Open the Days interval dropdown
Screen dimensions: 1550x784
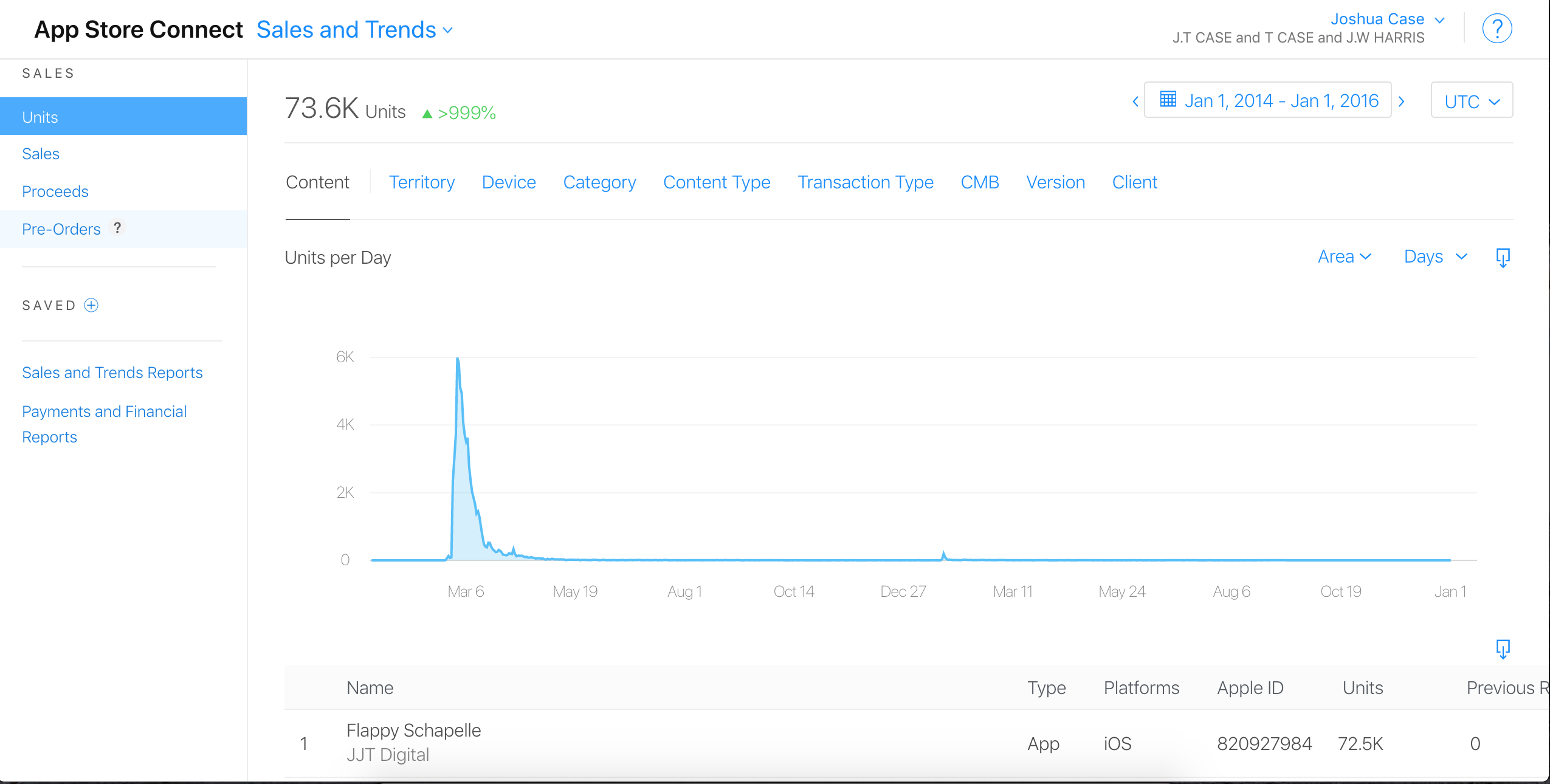click(1436, 257)
